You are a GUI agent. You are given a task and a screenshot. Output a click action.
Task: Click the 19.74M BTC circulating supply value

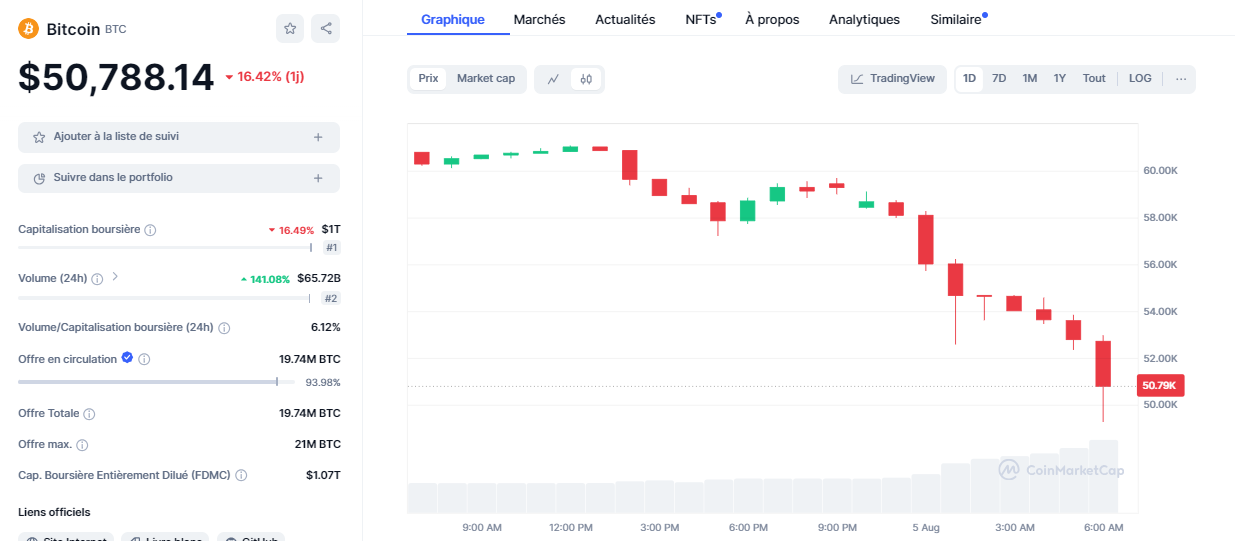pyautogui.click(x=309, y=359)
